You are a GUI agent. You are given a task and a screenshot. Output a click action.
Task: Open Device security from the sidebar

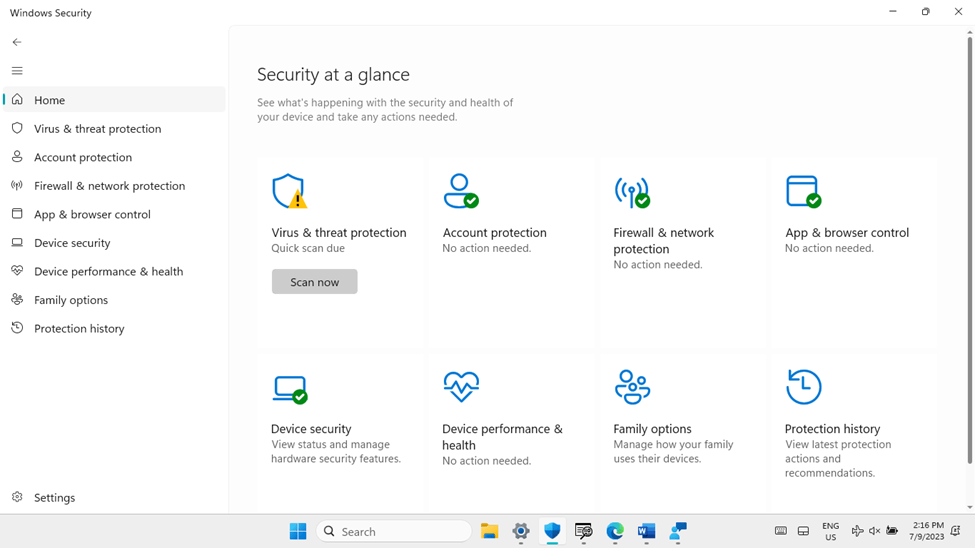tap(114, 243)
